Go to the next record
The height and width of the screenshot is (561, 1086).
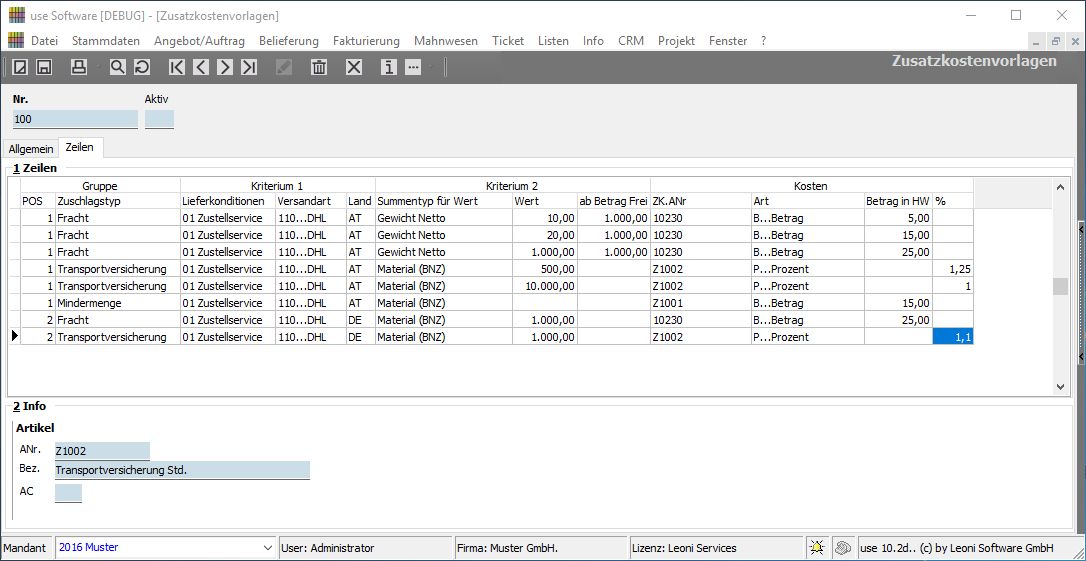[x=224, y=67]
